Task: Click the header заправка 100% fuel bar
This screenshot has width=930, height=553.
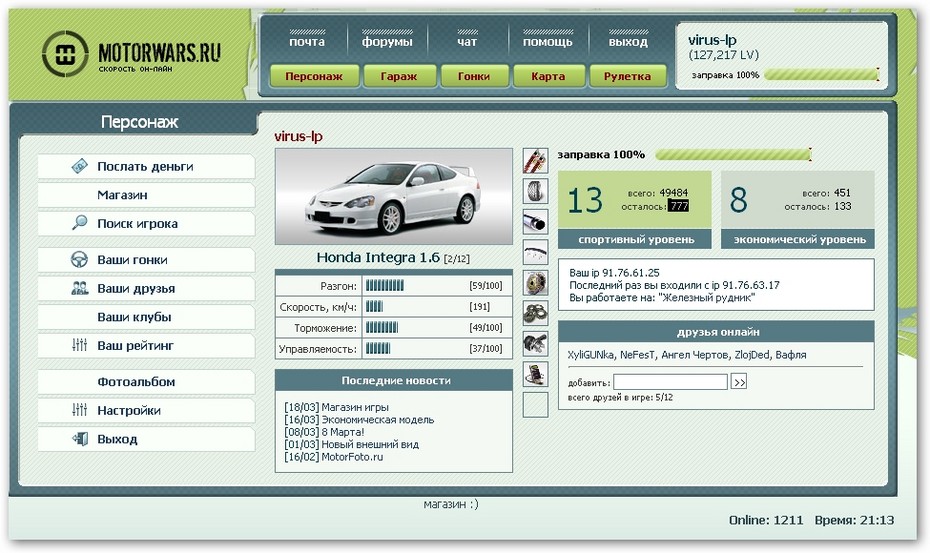Action: (821, 75)
